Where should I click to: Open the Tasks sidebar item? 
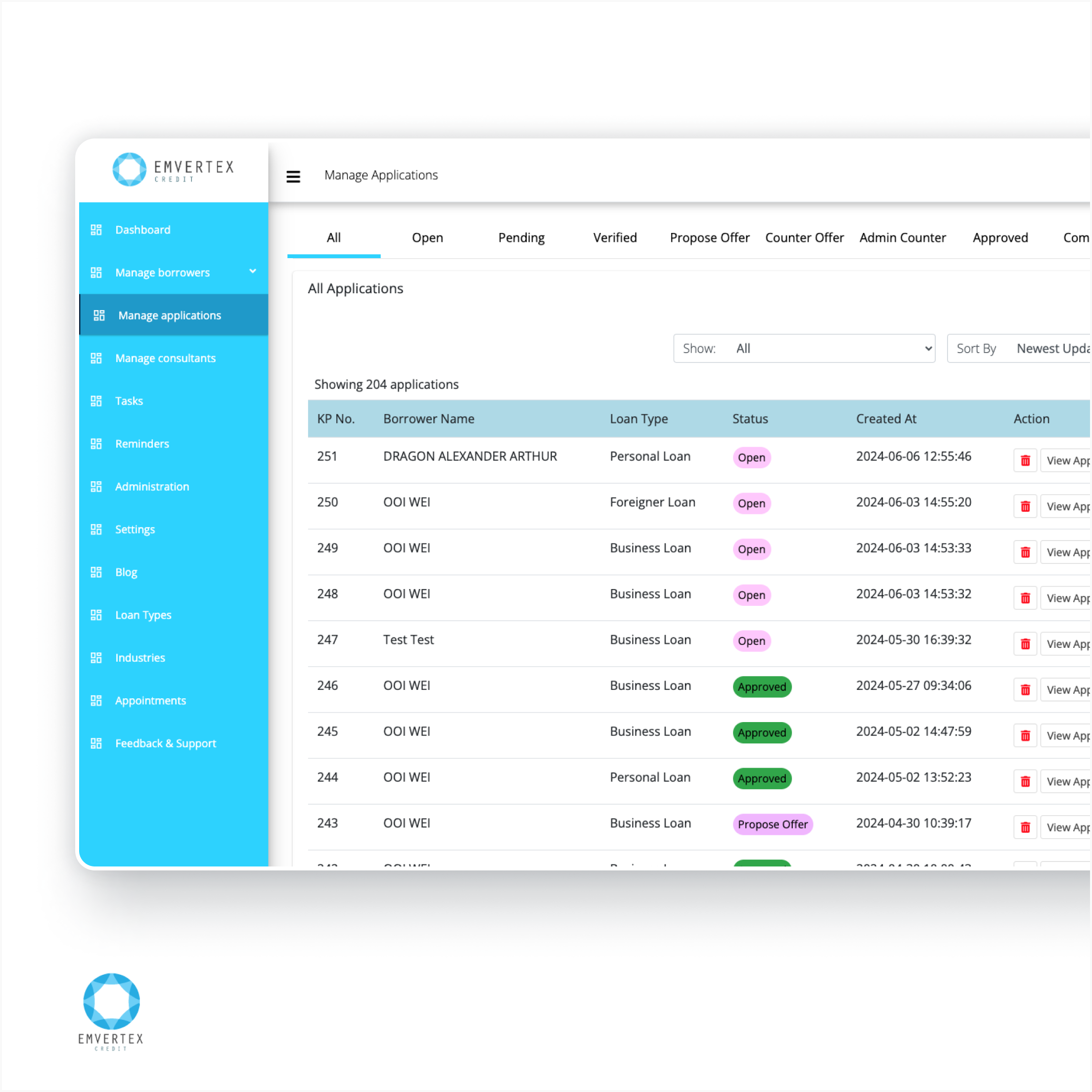(x=174, y=401)
